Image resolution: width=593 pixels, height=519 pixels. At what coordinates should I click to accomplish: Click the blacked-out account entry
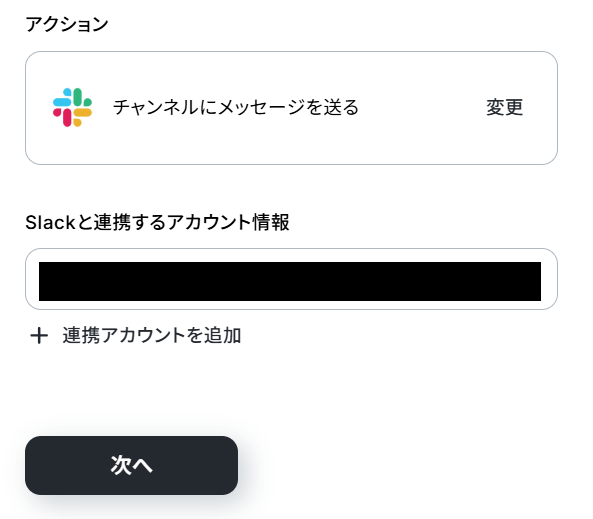point(290,281)
